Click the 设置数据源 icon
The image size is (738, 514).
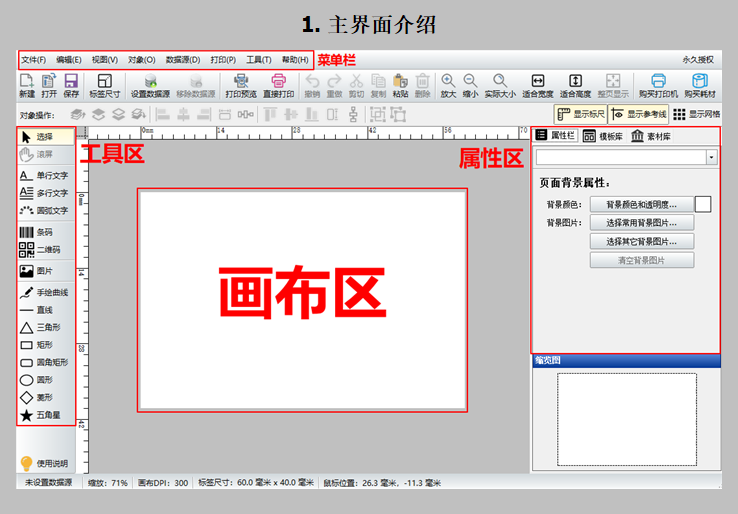click(150, 86)
